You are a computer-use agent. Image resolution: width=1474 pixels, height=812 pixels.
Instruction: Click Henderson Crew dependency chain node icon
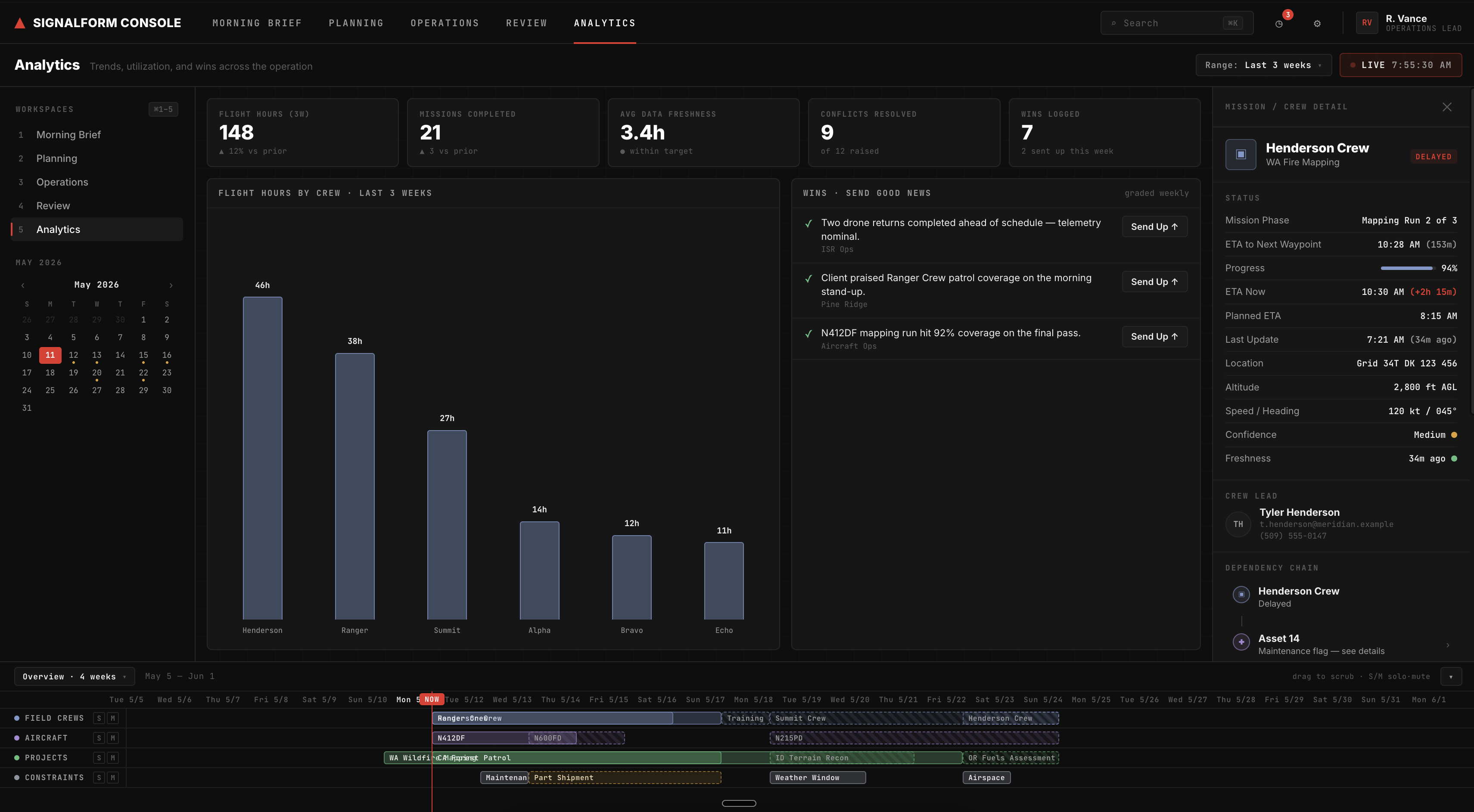[x=1241, y=595]
